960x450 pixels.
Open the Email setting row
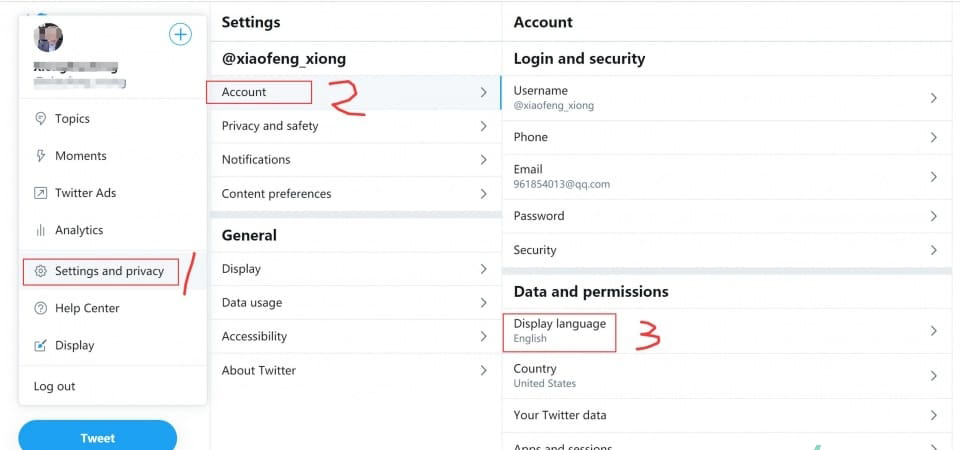(725, 176)
